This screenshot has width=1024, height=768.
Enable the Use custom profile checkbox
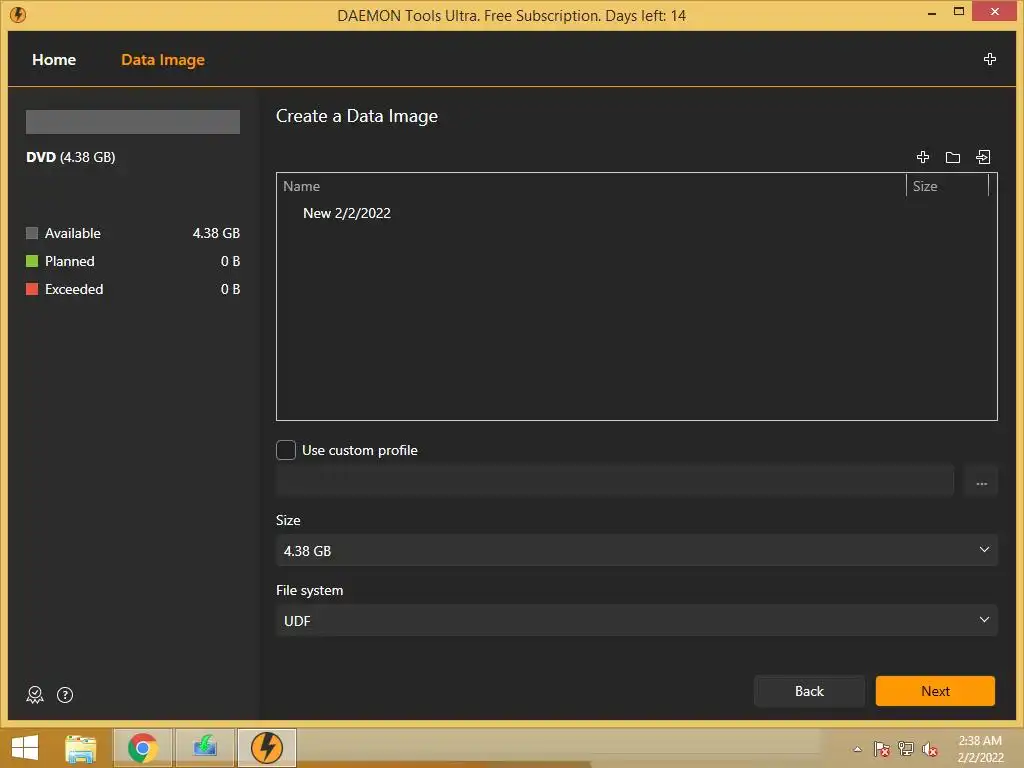tap(285, 450)
